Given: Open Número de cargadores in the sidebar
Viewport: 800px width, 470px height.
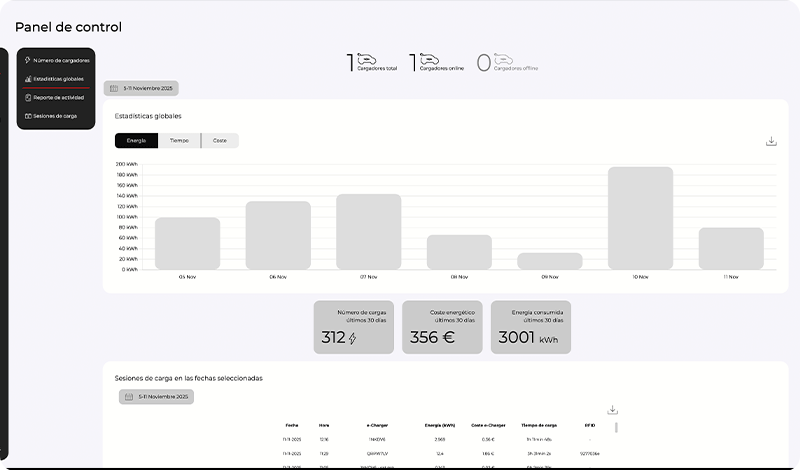Looking at the screenshot, I should click(61, 60).
